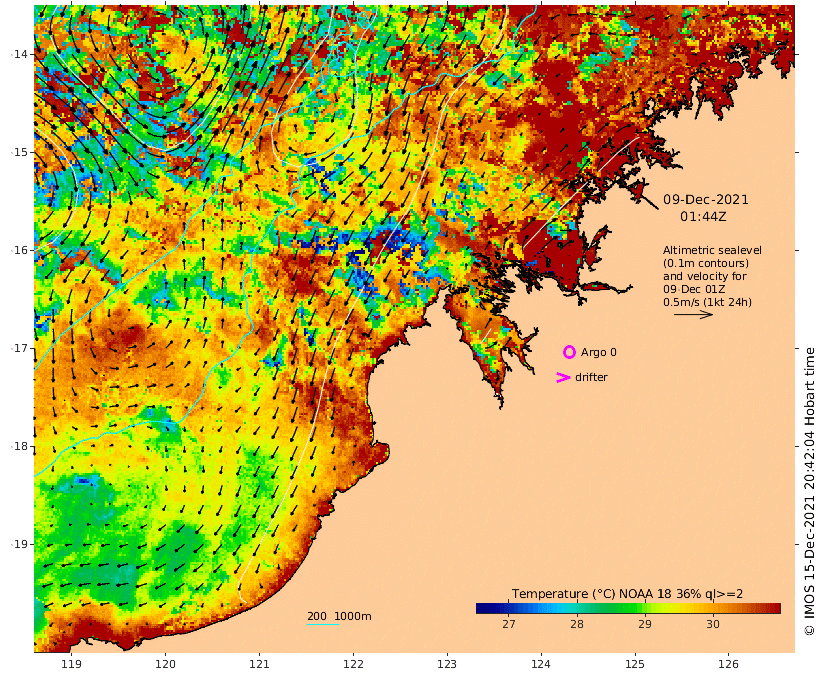Click the latitude '-19' axis label
820x680 pixels.
tap(19, 544)
